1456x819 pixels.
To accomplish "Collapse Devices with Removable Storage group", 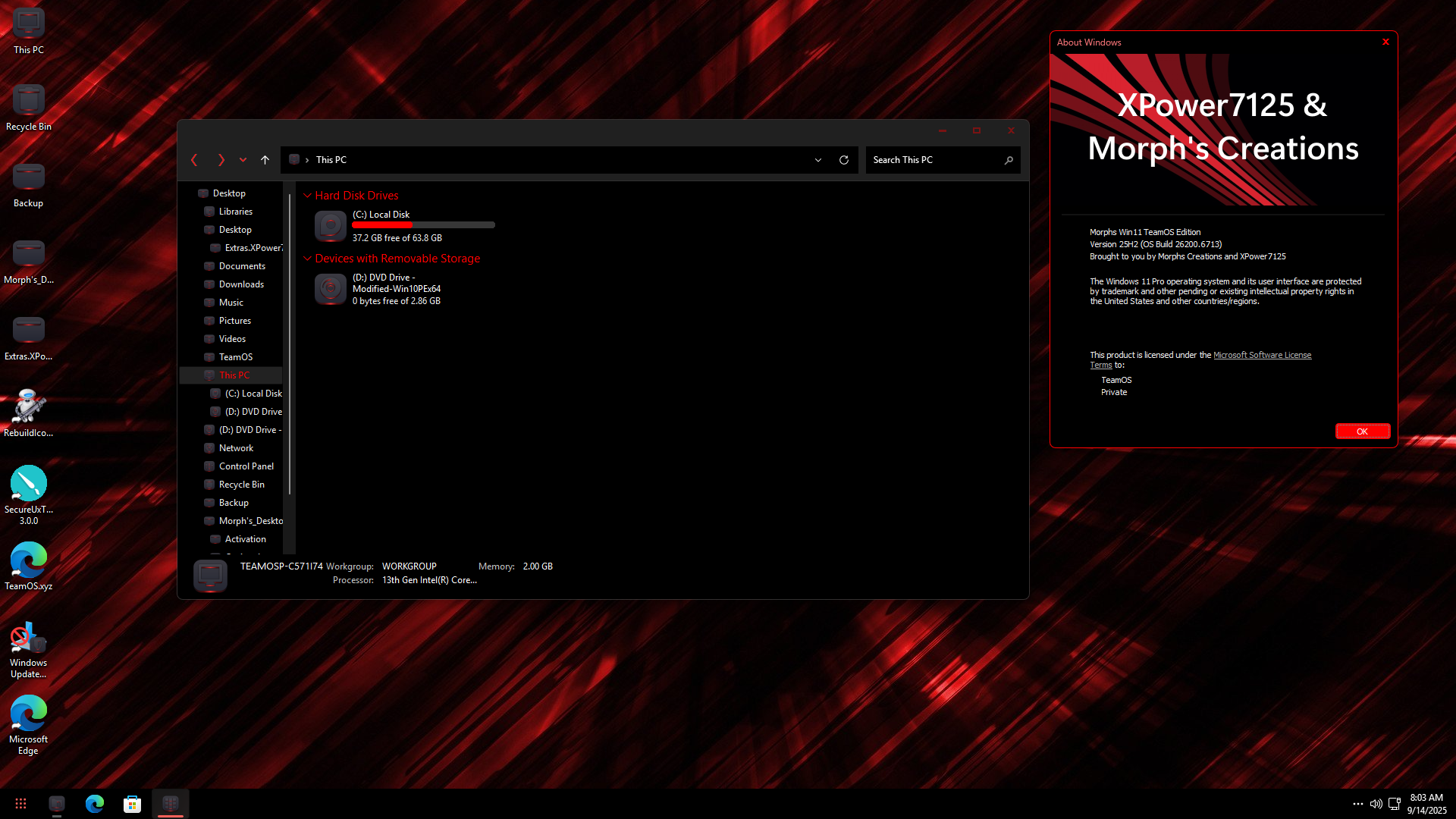I will pos(308,259).
